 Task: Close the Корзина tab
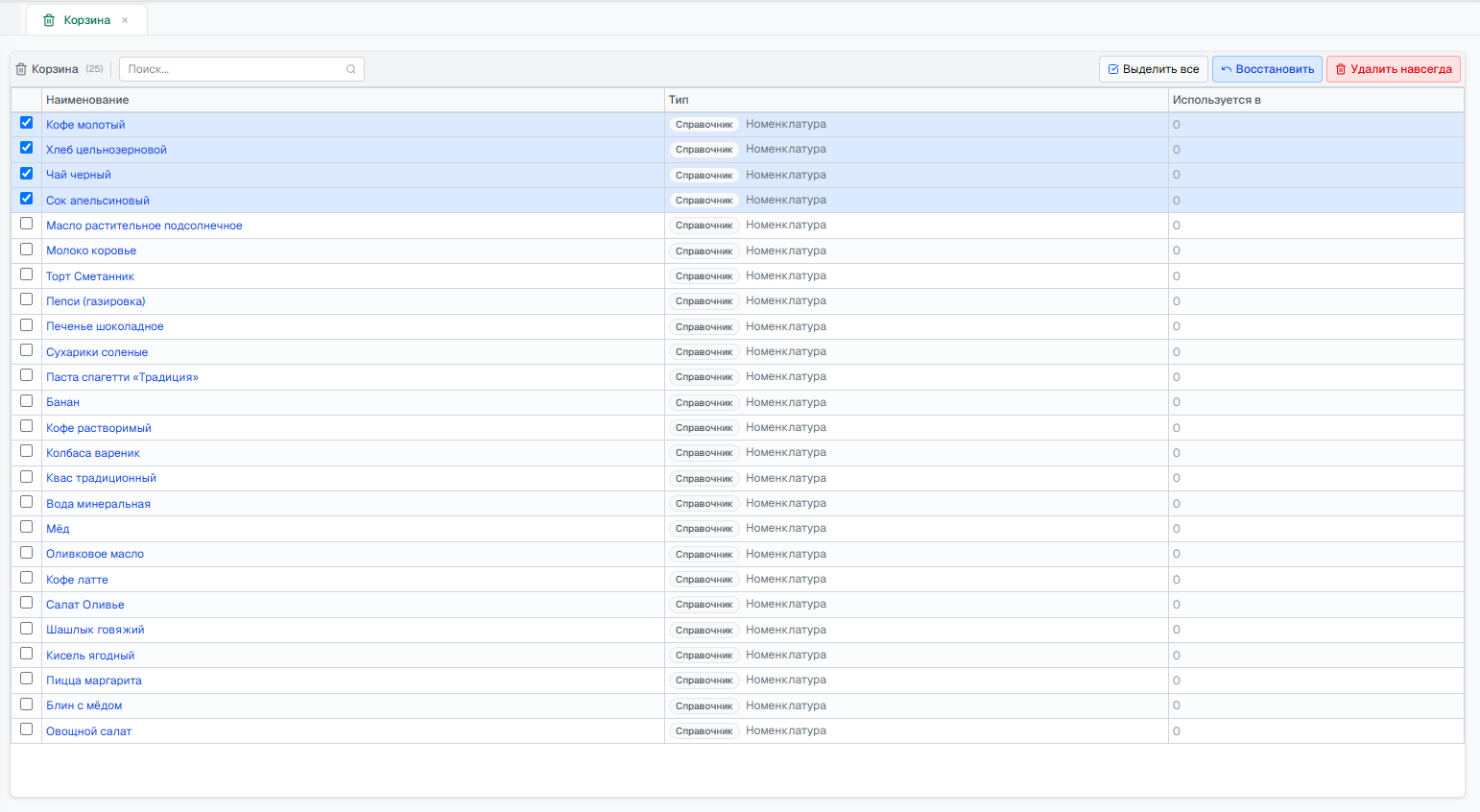pos(125,20)
